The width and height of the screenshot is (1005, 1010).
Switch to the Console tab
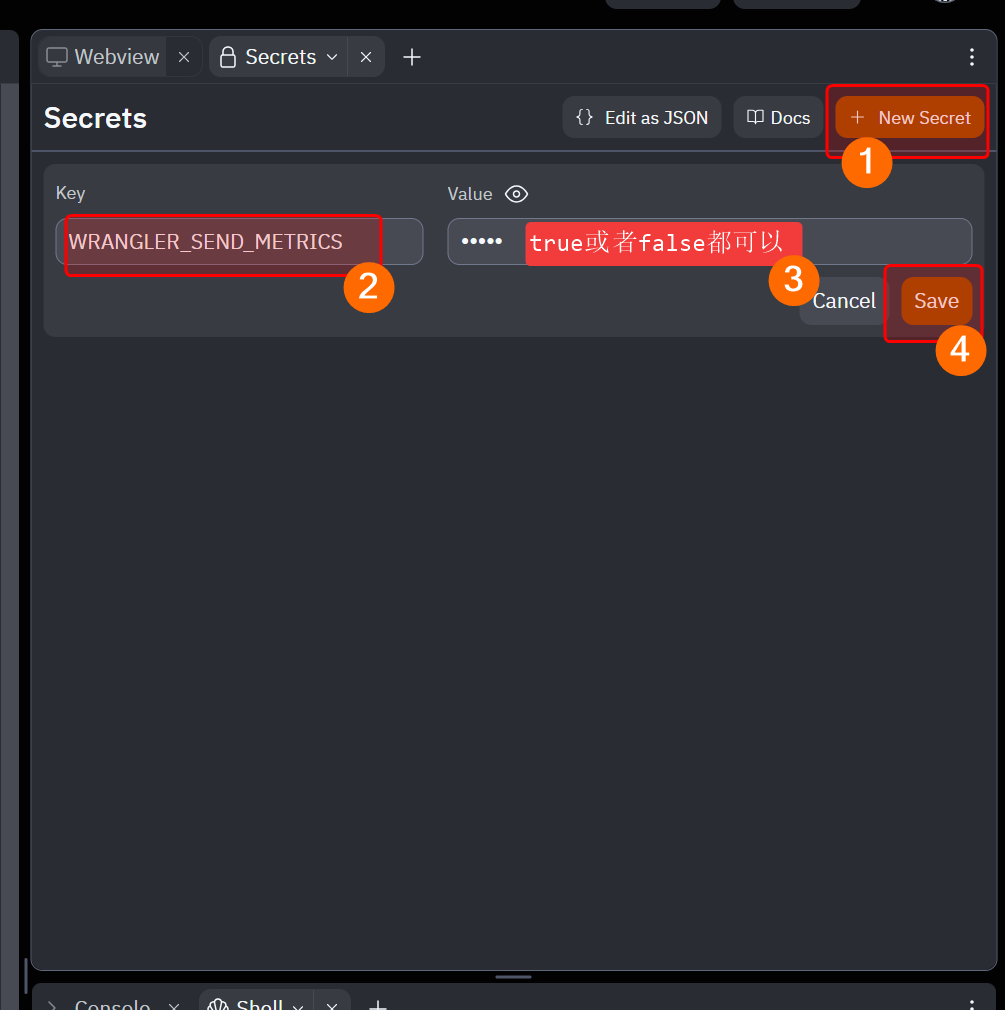tap(111, 1004)
